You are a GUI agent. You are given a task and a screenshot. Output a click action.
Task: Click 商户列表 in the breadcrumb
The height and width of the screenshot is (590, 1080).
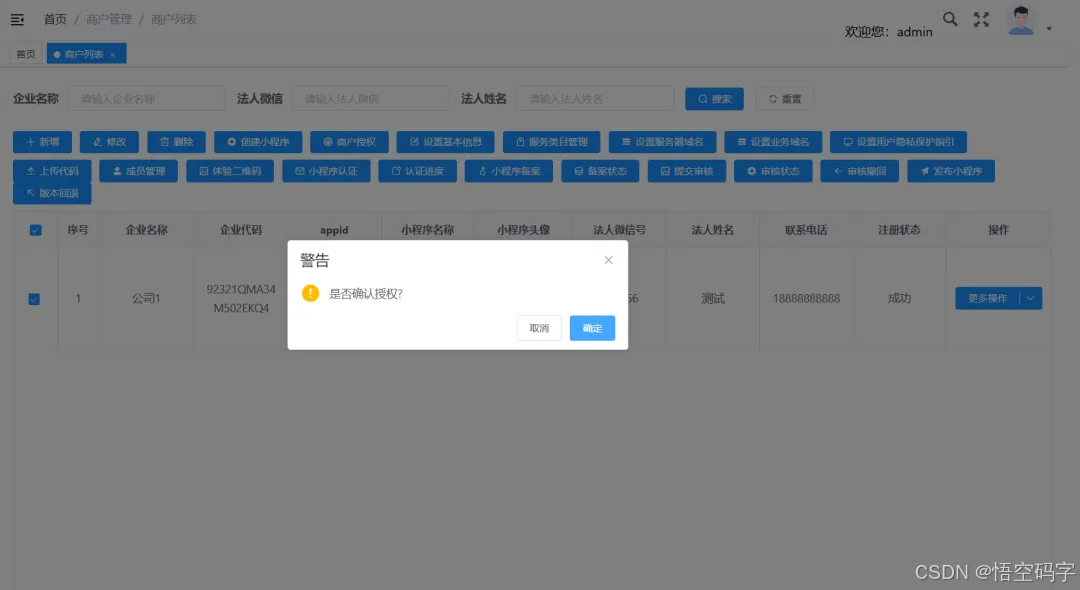coord(174,19)
